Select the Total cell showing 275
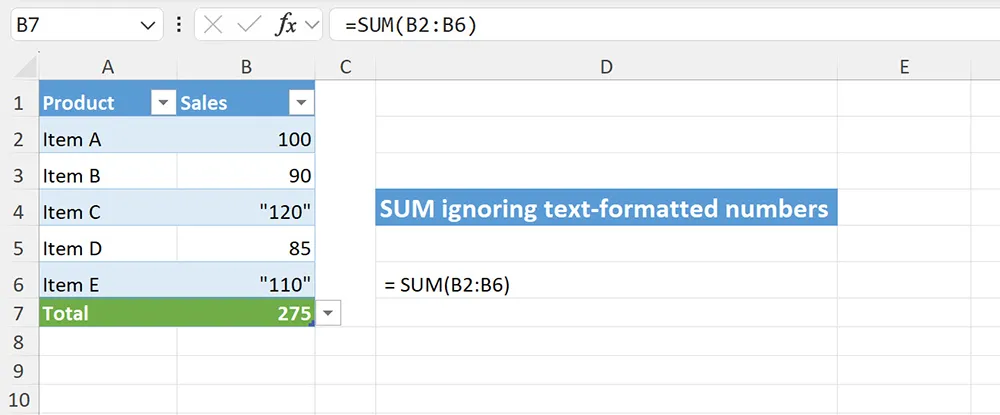The image size is (1000, 415). [246, 314]
